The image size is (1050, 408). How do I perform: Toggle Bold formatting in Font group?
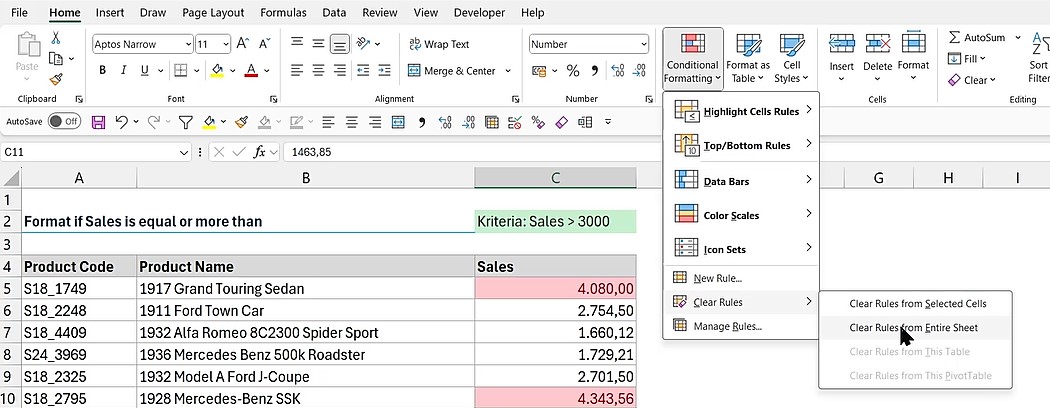[x=102, y=71]
